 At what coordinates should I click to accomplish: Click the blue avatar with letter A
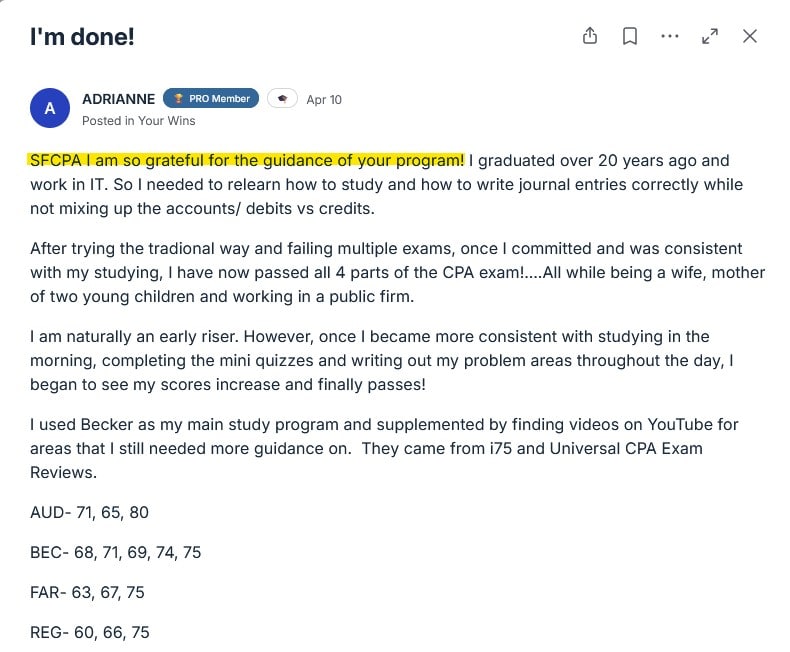(x=50, y=108)
